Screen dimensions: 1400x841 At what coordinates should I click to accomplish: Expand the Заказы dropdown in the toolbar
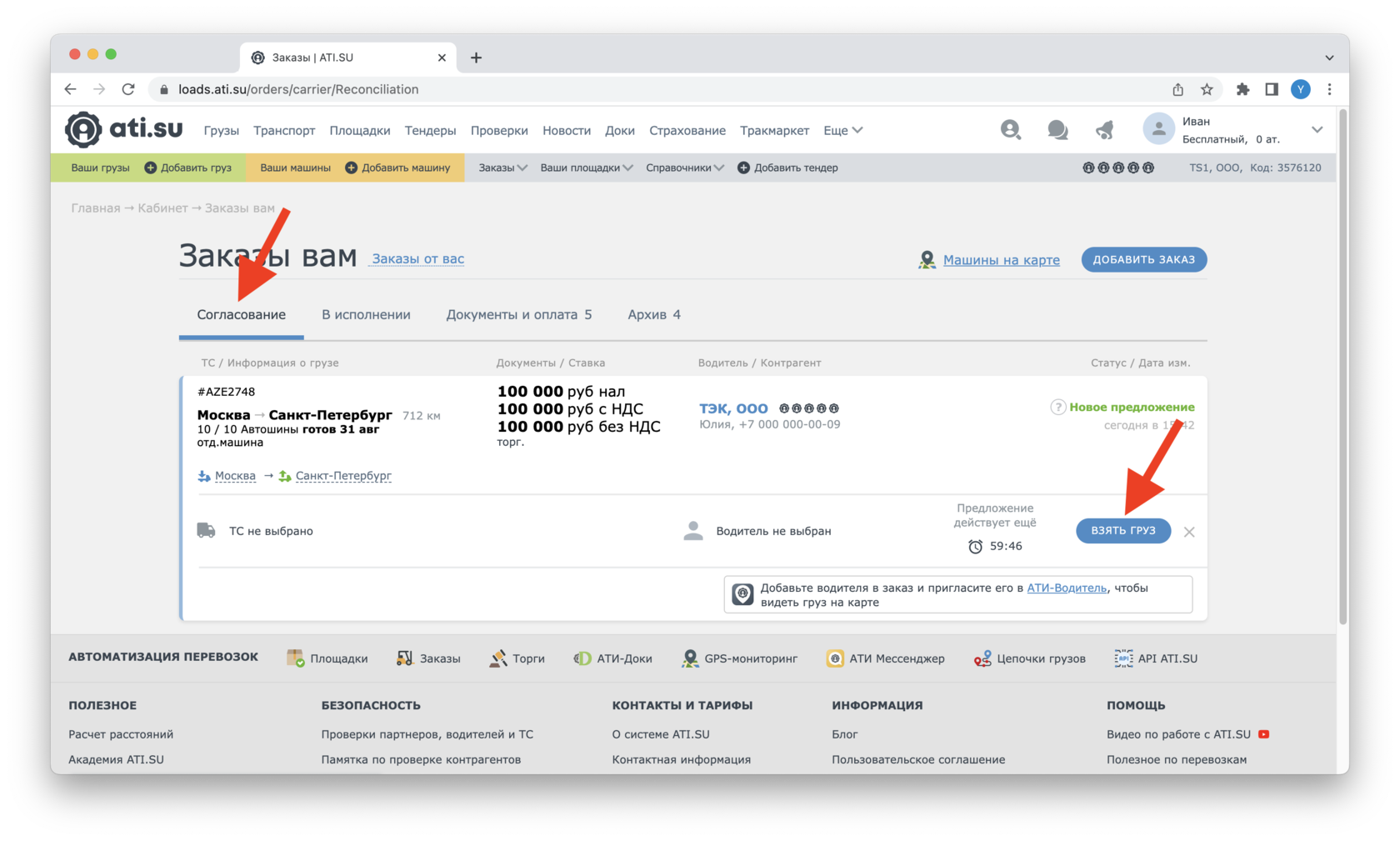click(502, 168)
